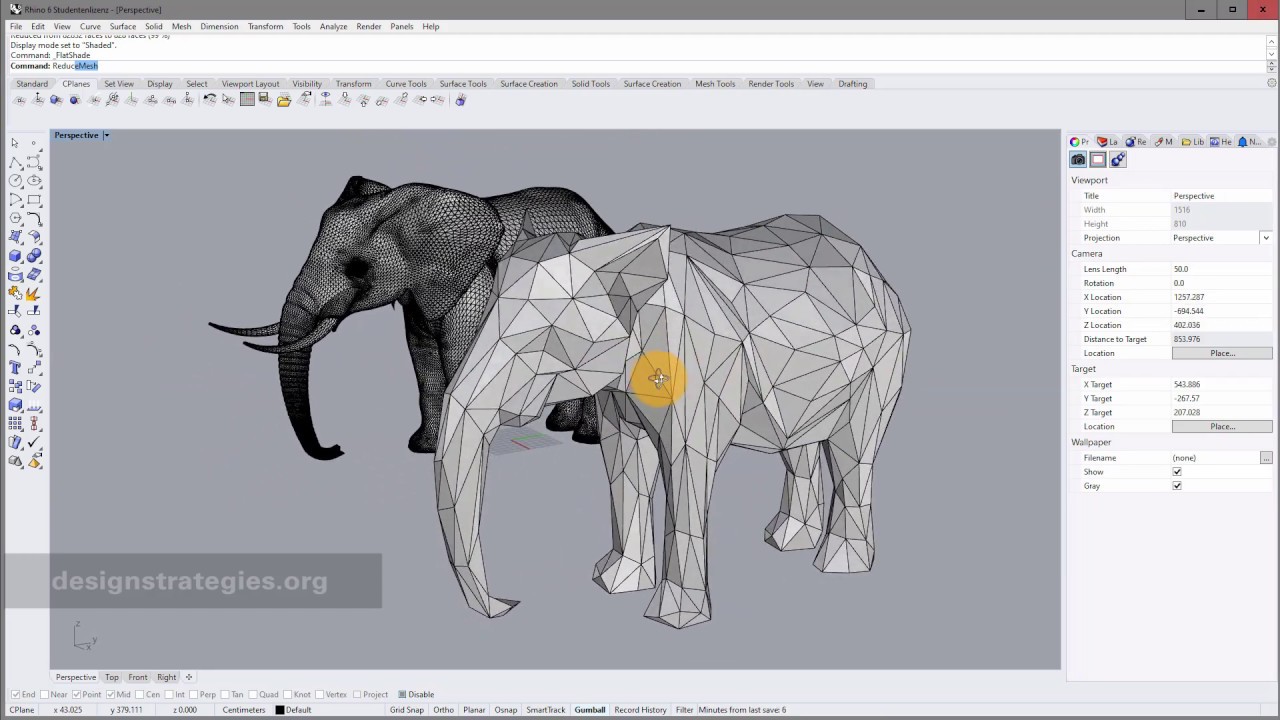The image size is (1280, 720).
Task: Select the Polyline tool in left toolbar
Action: 15,163
